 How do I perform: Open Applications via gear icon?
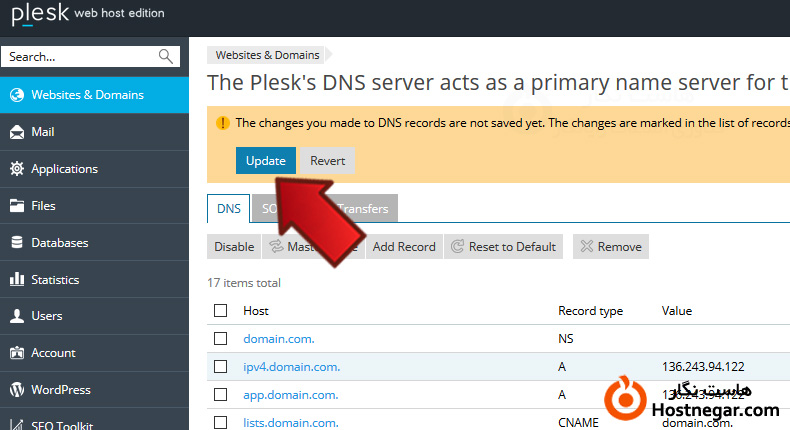(x=16, y=169)
